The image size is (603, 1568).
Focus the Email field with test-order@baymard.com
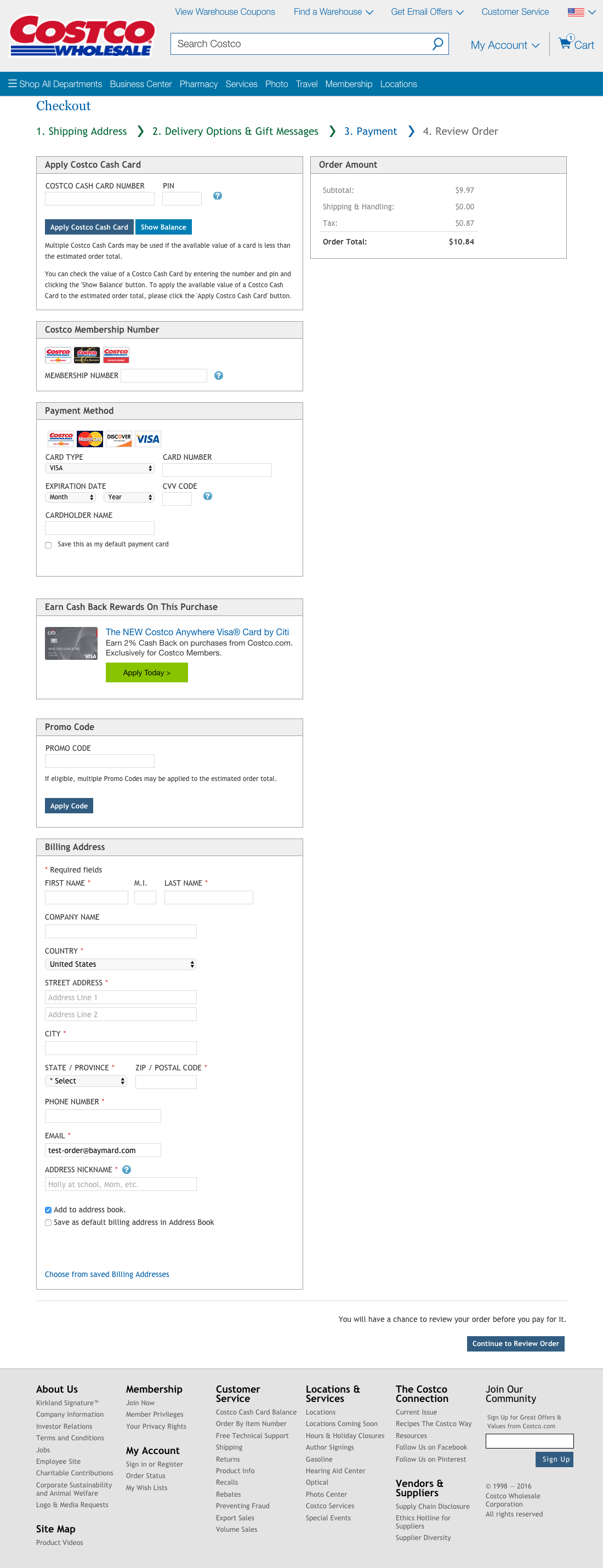click(x=103, y=1150)
